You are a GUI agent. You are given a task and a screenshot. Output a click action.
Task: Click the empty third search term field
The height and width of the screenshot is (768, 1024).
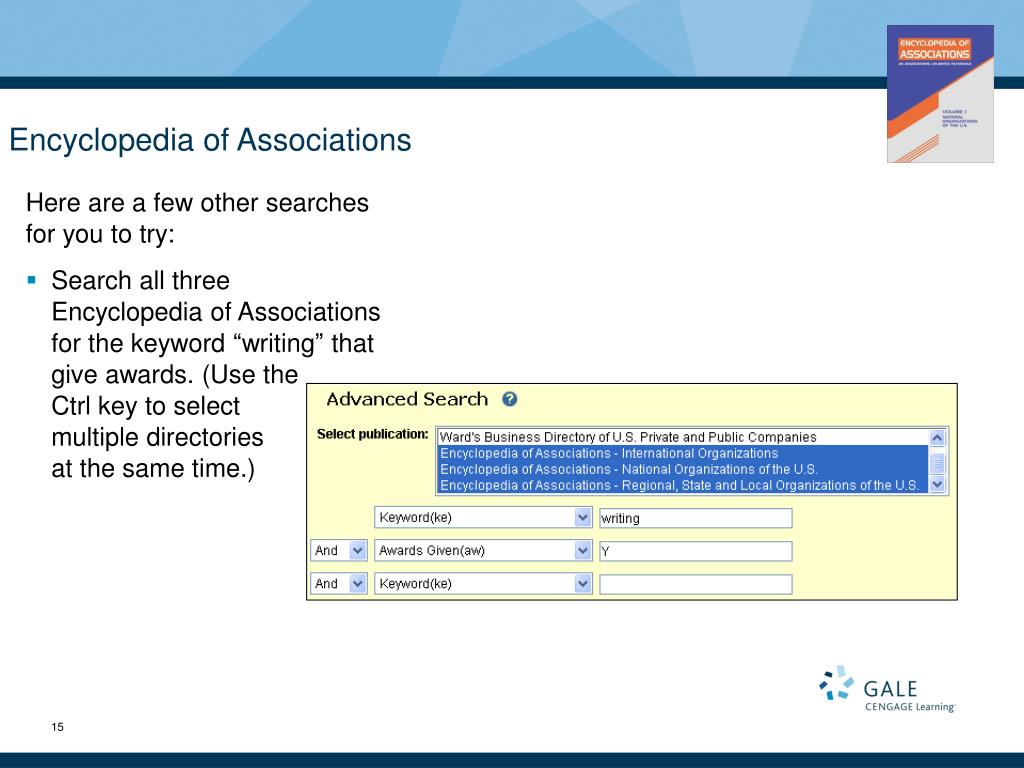696,584
